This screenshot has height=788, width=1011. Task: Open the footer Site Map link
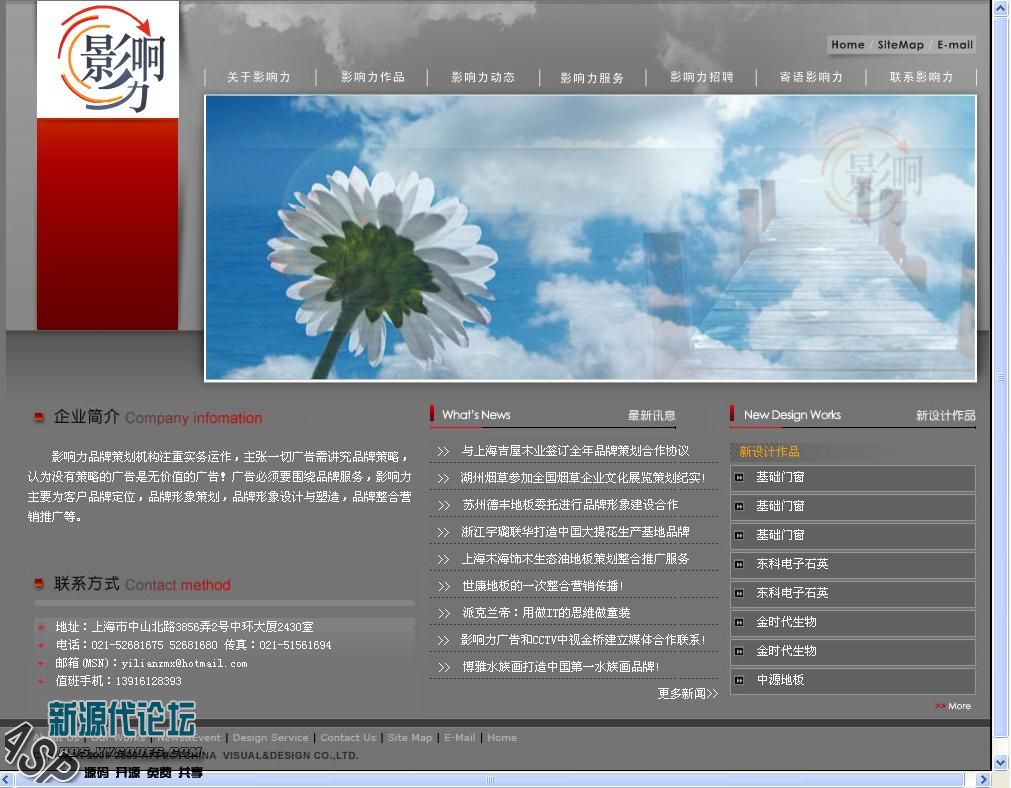point(409,738)
